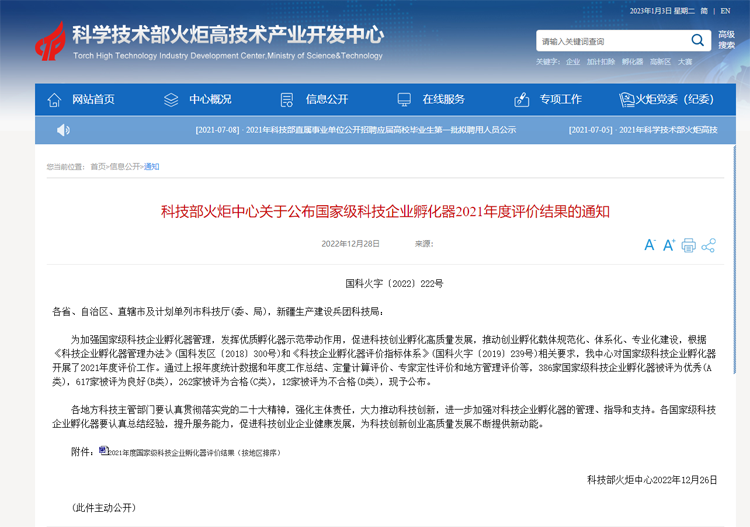Open 高级搜索 advanced search
This screenshot has width=750, height=527.
(x=726, y=40)
